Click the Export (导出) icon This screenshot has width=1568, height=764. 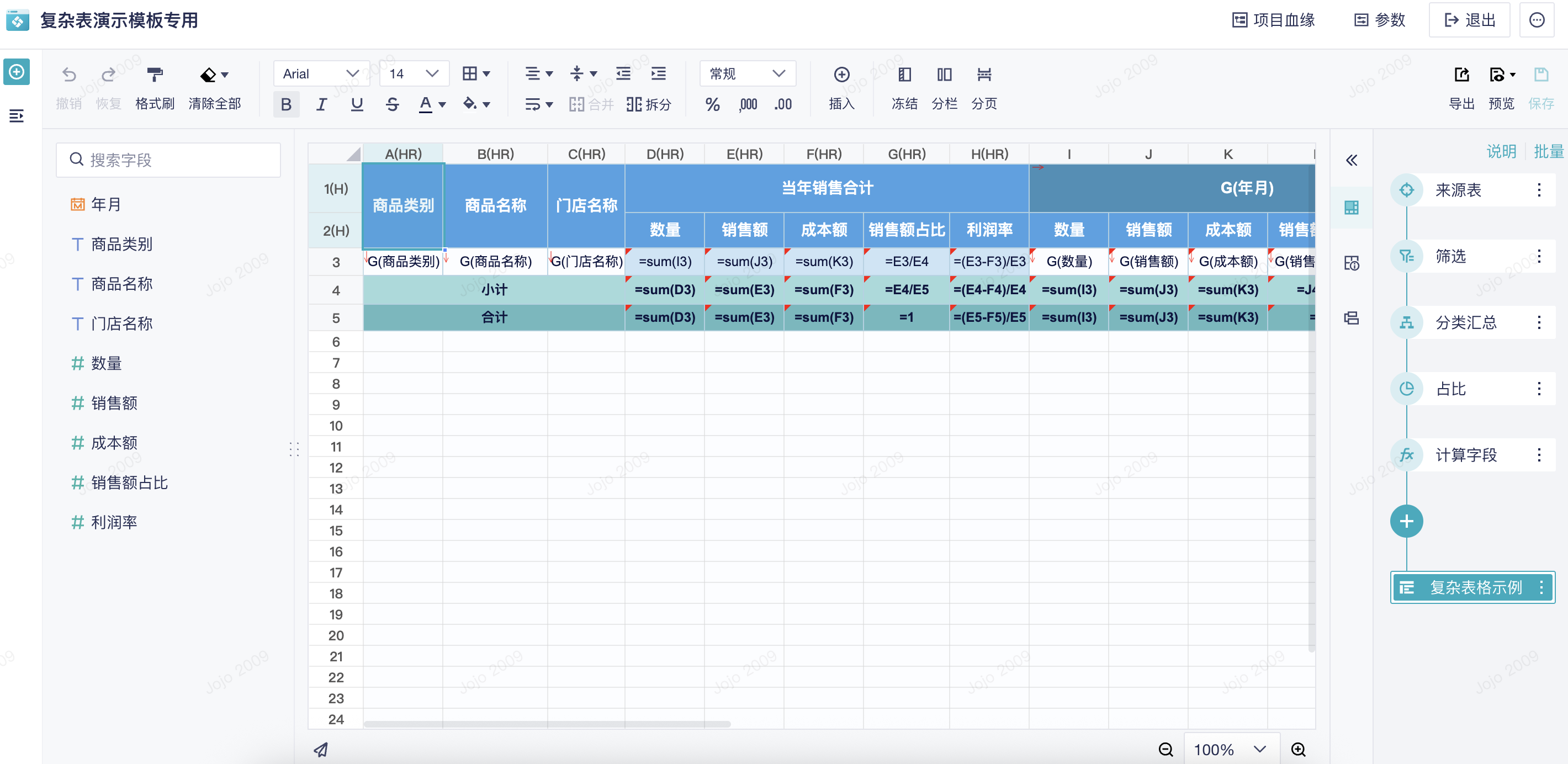pos(1461,75)
